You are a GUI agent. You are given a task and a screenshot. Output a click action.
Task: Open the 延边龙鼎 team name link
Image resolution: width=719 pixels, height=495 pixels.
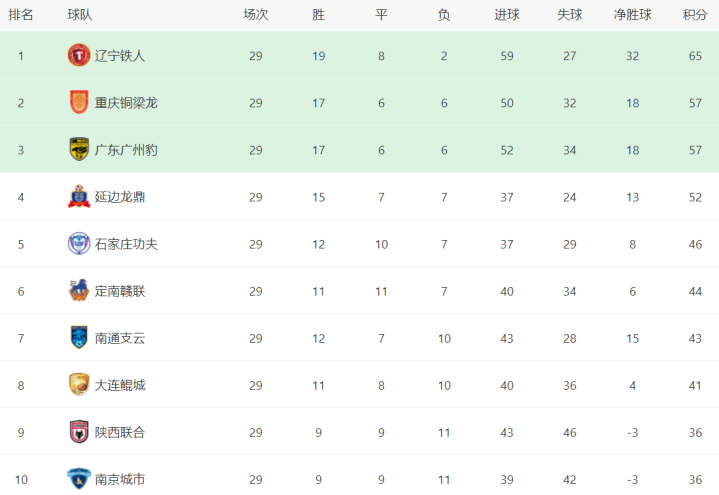pyautogui.click(x=120, y=197)
